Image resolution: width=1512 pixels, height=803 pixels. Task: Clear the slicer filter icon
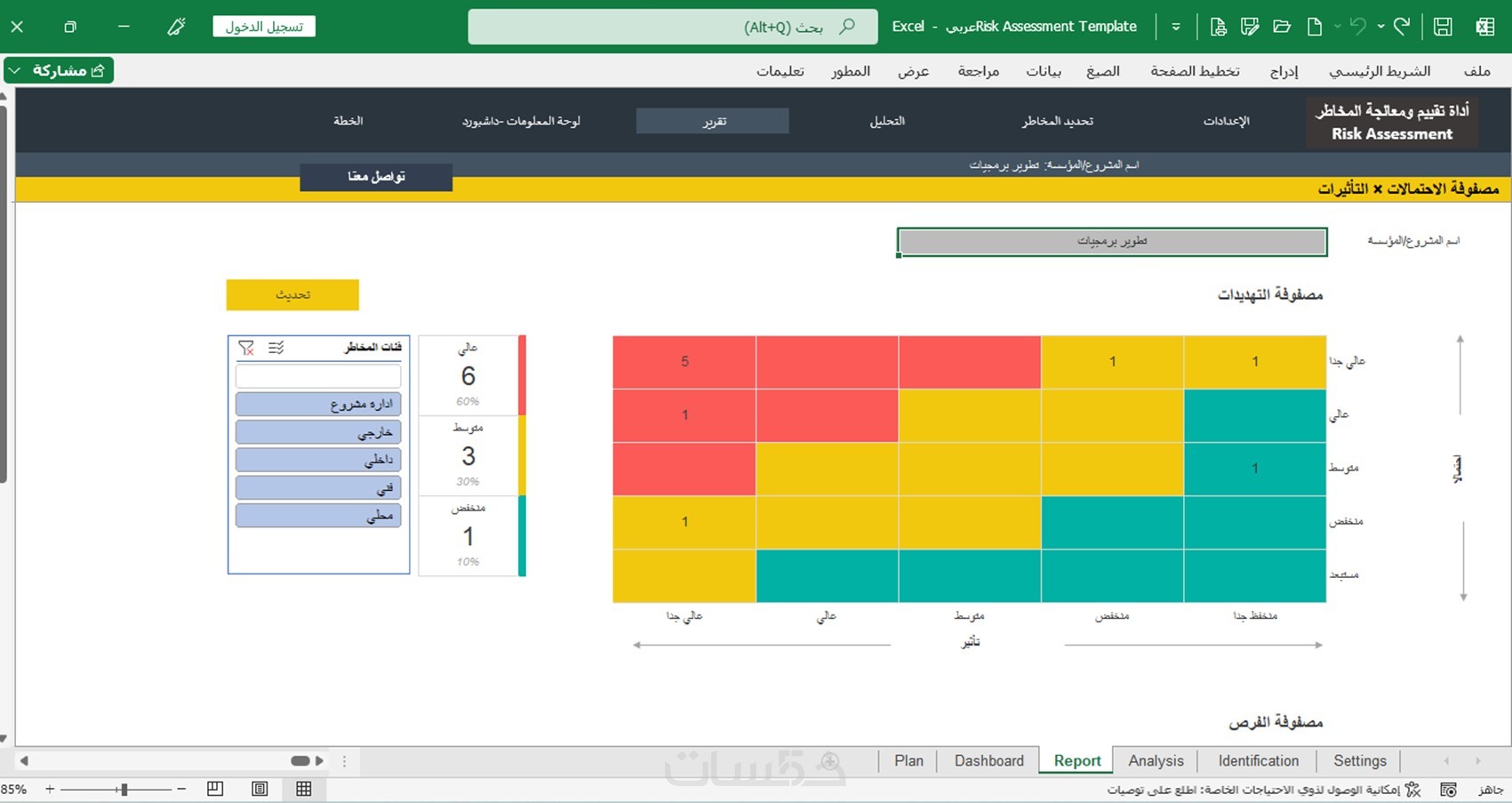click(246, 348)
